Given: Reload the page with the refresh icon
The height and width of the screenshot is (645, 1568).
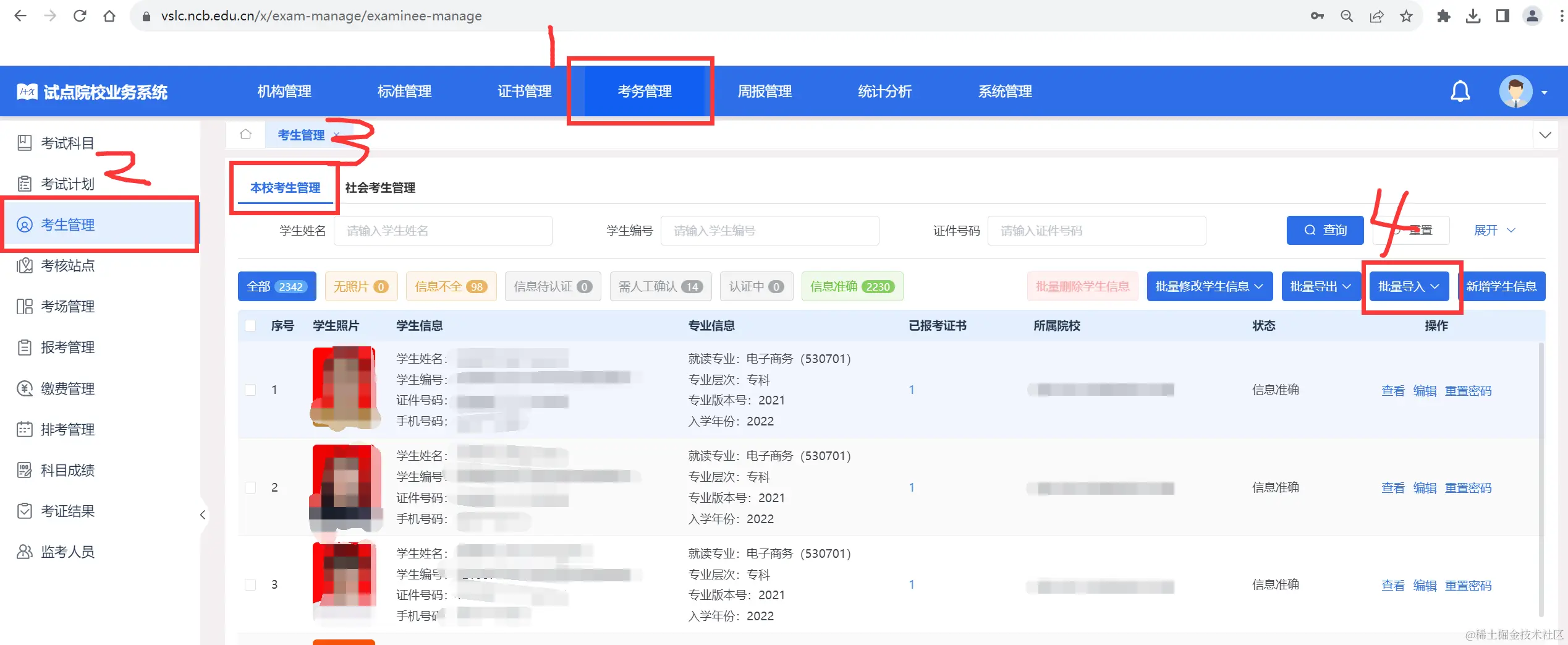Looking at the screenshot, I should tap(80, 16).
